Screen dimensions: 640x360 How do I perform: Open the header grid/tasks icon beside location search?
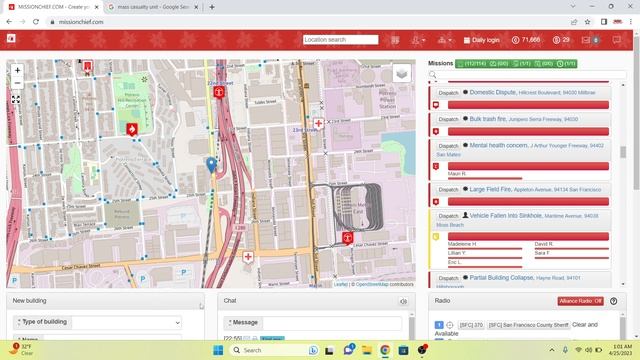(x=395, y=40)
